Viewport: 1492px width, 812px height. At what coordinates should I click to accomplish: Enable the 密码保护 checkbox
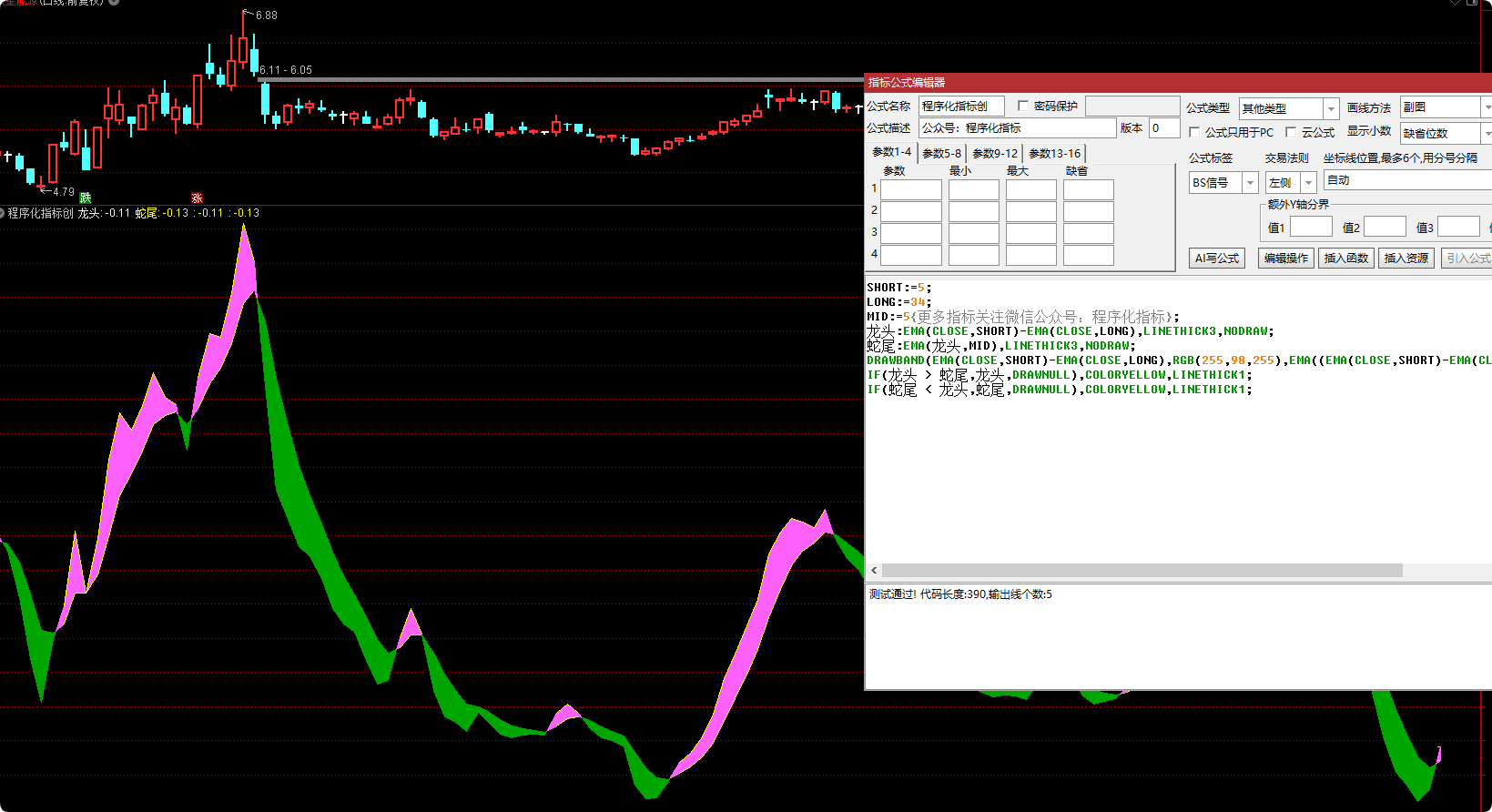tap(1023, 107)
